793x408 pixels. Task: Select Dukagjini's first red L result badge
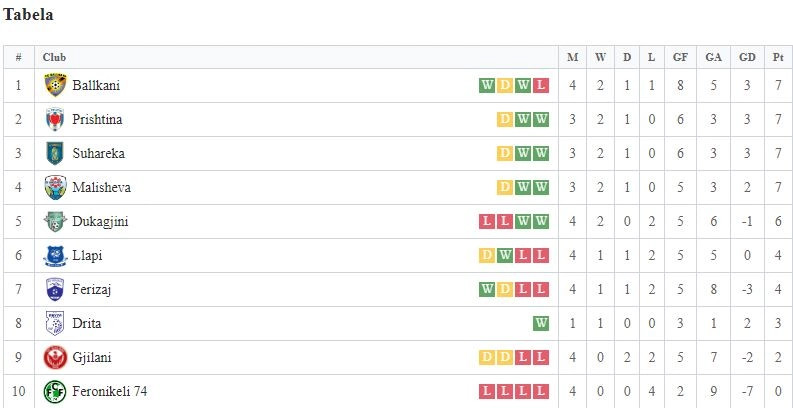pyautogui.click(x=487, y=221)
